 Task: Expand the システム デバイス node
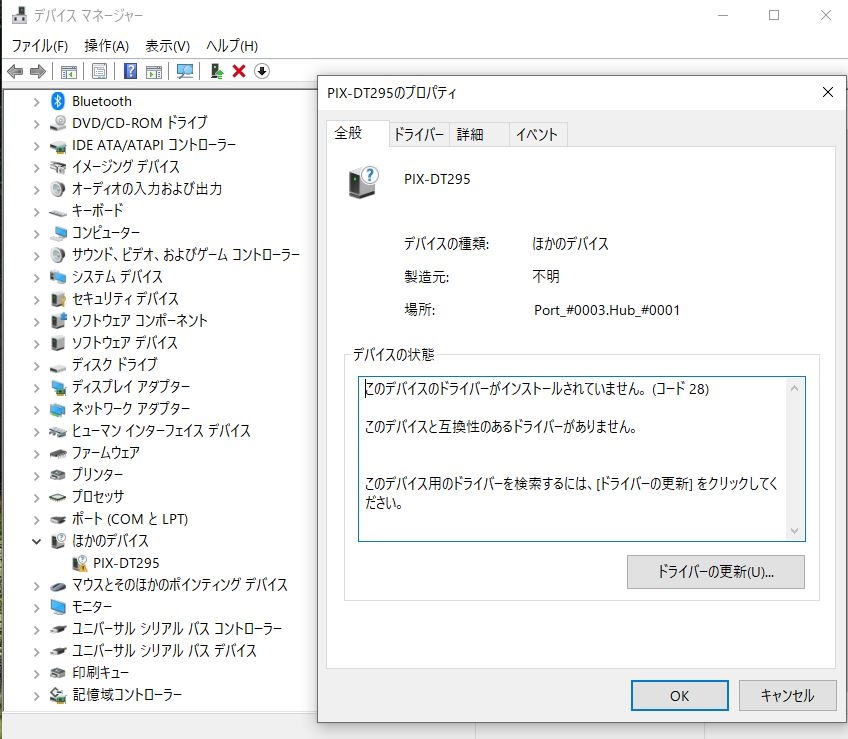click(36, 278)
